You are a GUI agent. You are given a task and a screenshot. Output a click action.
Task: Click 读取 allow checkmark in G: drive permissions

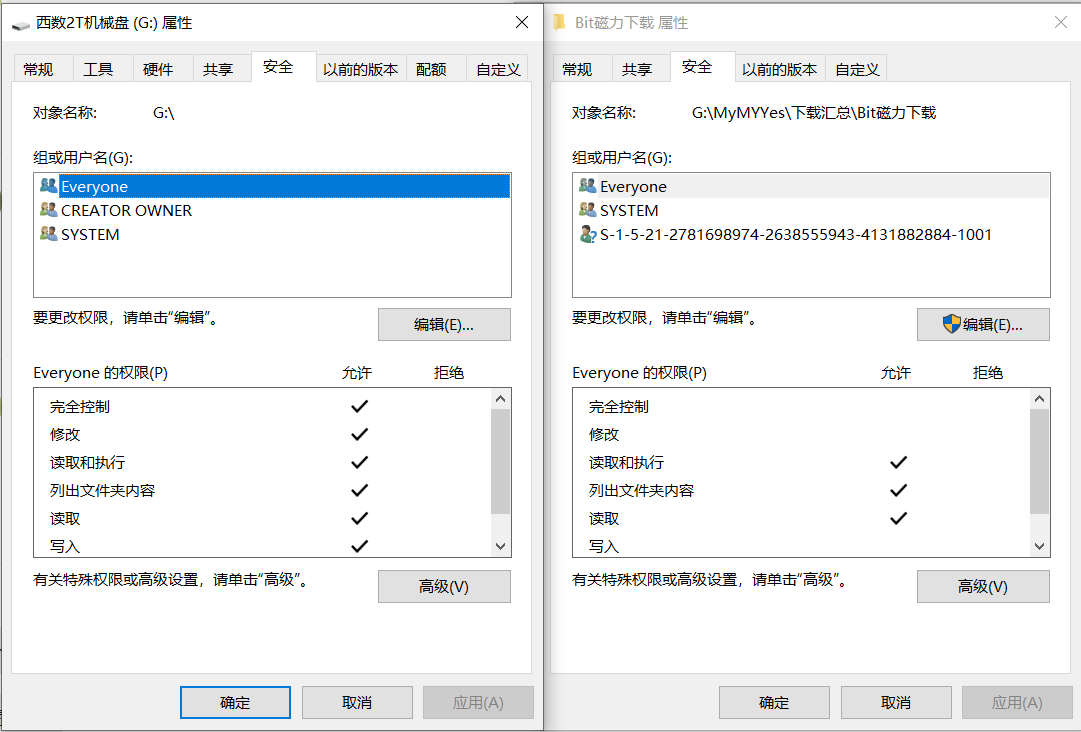[x=359, y=518]
